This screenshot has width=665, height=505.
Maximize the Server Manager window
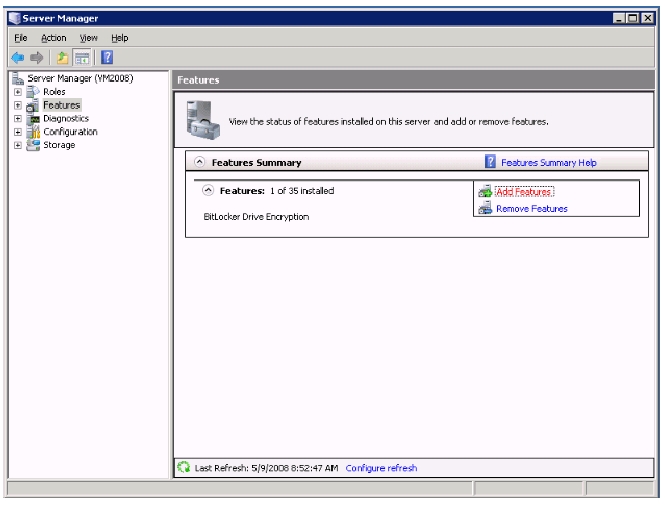(x=633, y=18)
